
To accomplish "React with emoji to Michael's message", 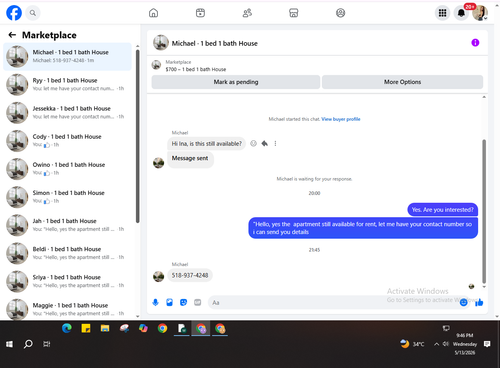I will (253, 144).
